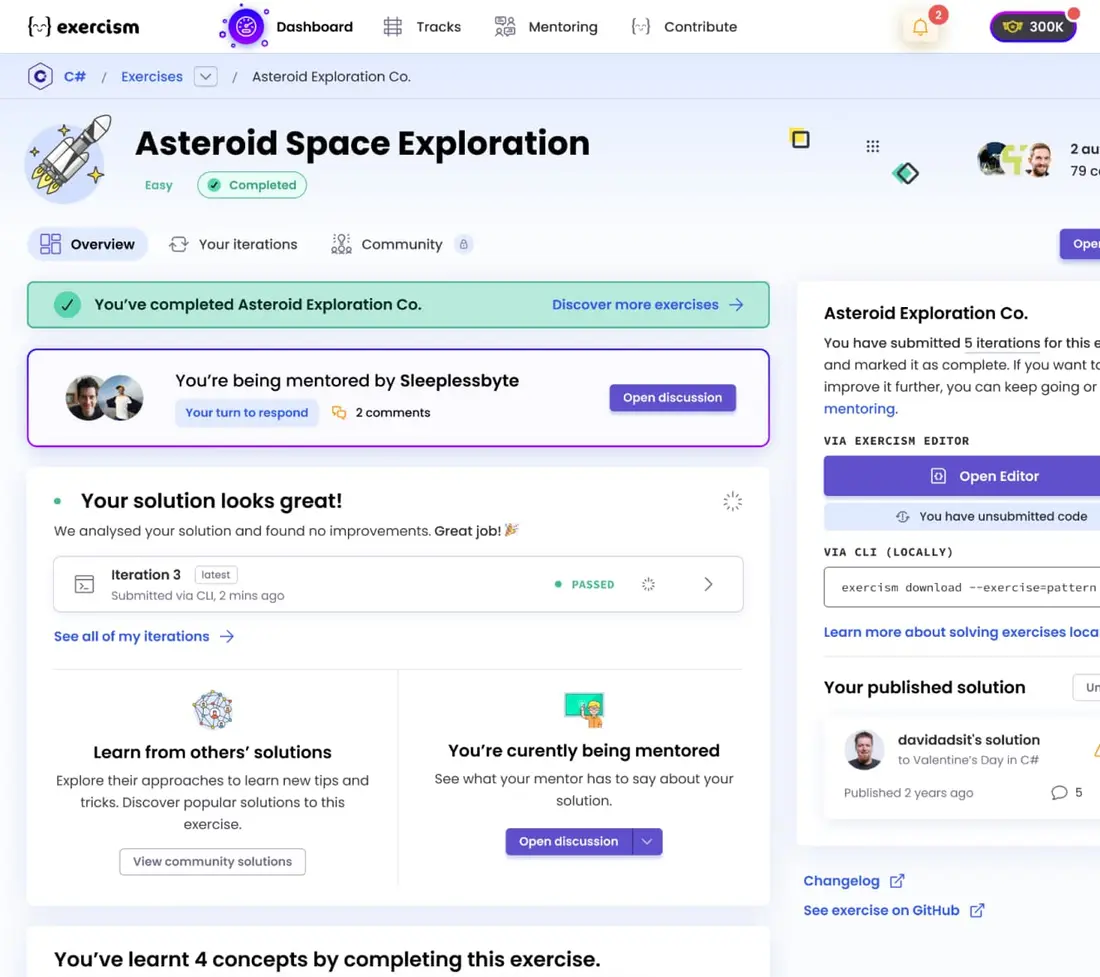Click View community solutions button
Image resolution: width=1100 pixels, height=977 pixels.
pos(213,861)
